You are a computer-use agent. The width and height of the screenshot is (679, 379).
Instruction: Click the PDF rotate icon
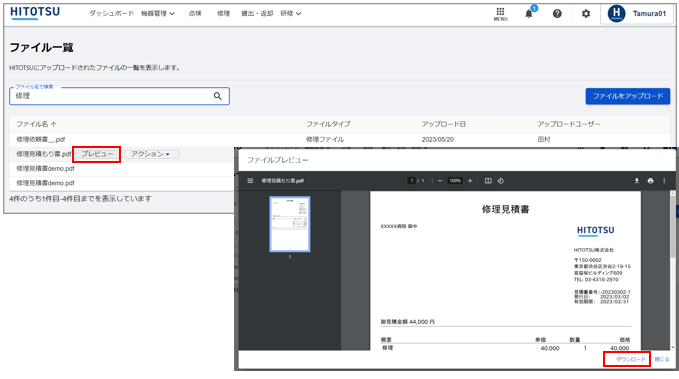(501, 181)
